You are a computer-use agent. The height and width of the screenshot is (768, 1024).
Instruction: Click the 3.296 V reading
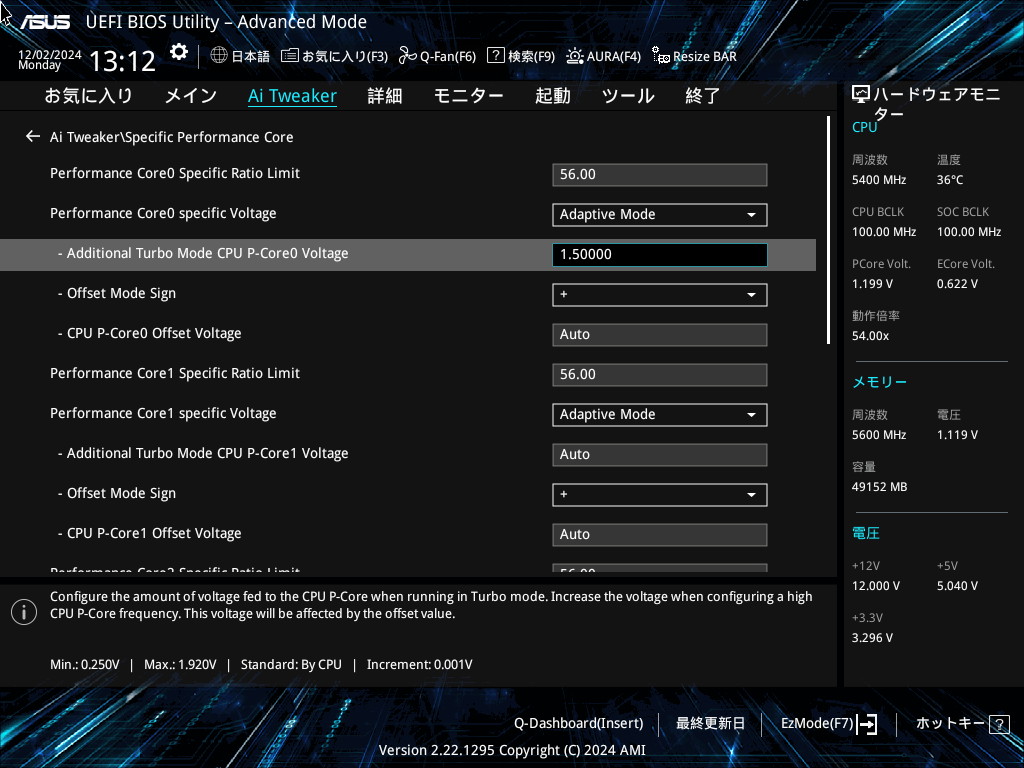pyautogui.click(x=872, y=637)
